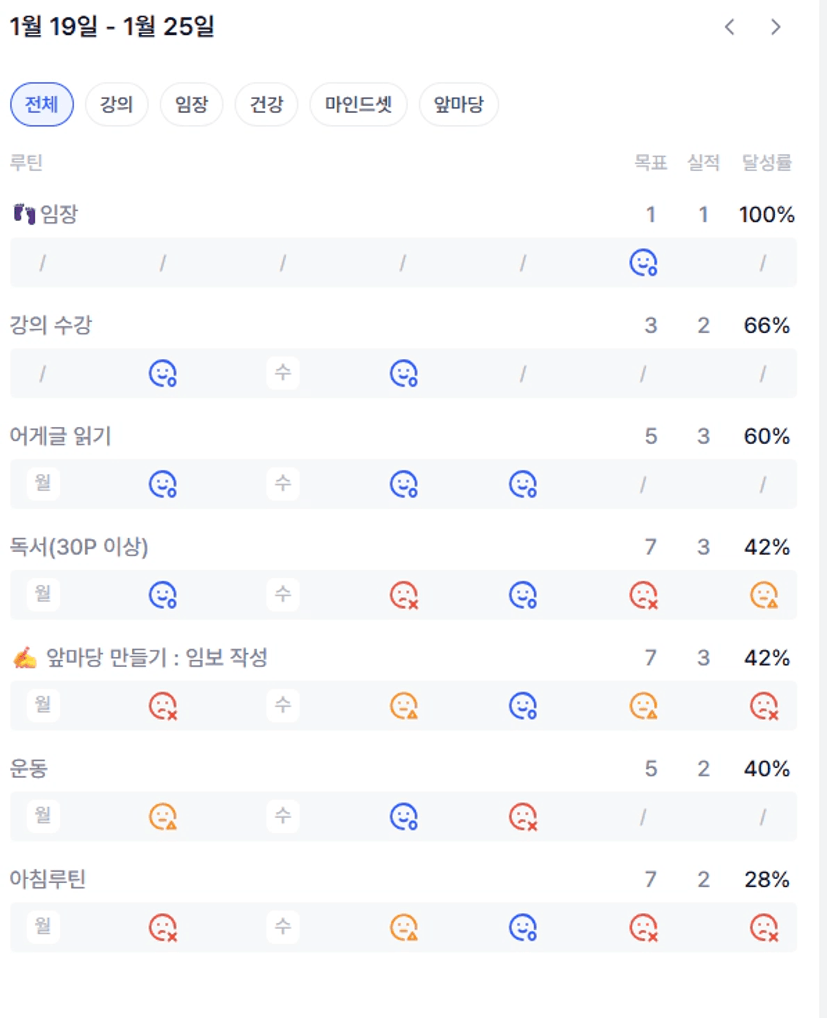The image size is (827, 1018).
Task: Click Sunday's red sad face in 아침루틴 row
Action: click(764, 928)
